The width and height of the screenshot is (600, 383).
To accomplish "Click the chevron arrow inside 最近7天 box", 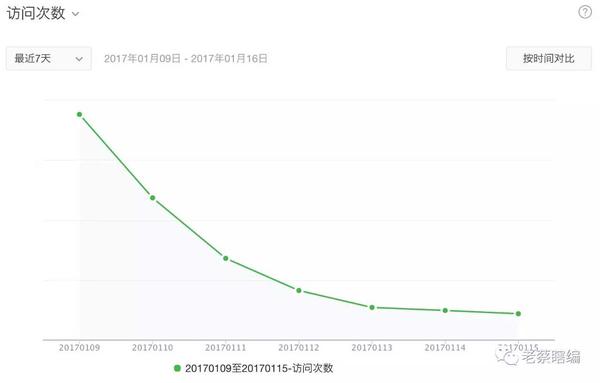I will point(79,59).
